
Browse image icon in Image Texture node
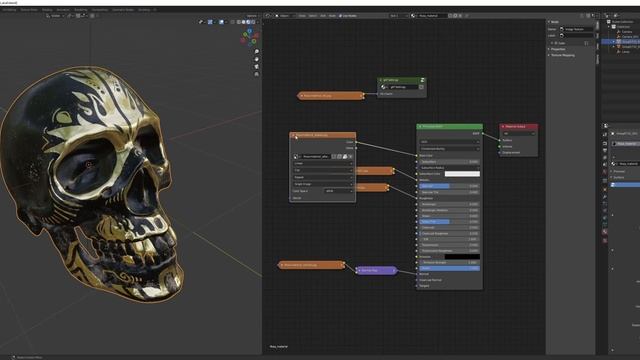click(296, 156)
